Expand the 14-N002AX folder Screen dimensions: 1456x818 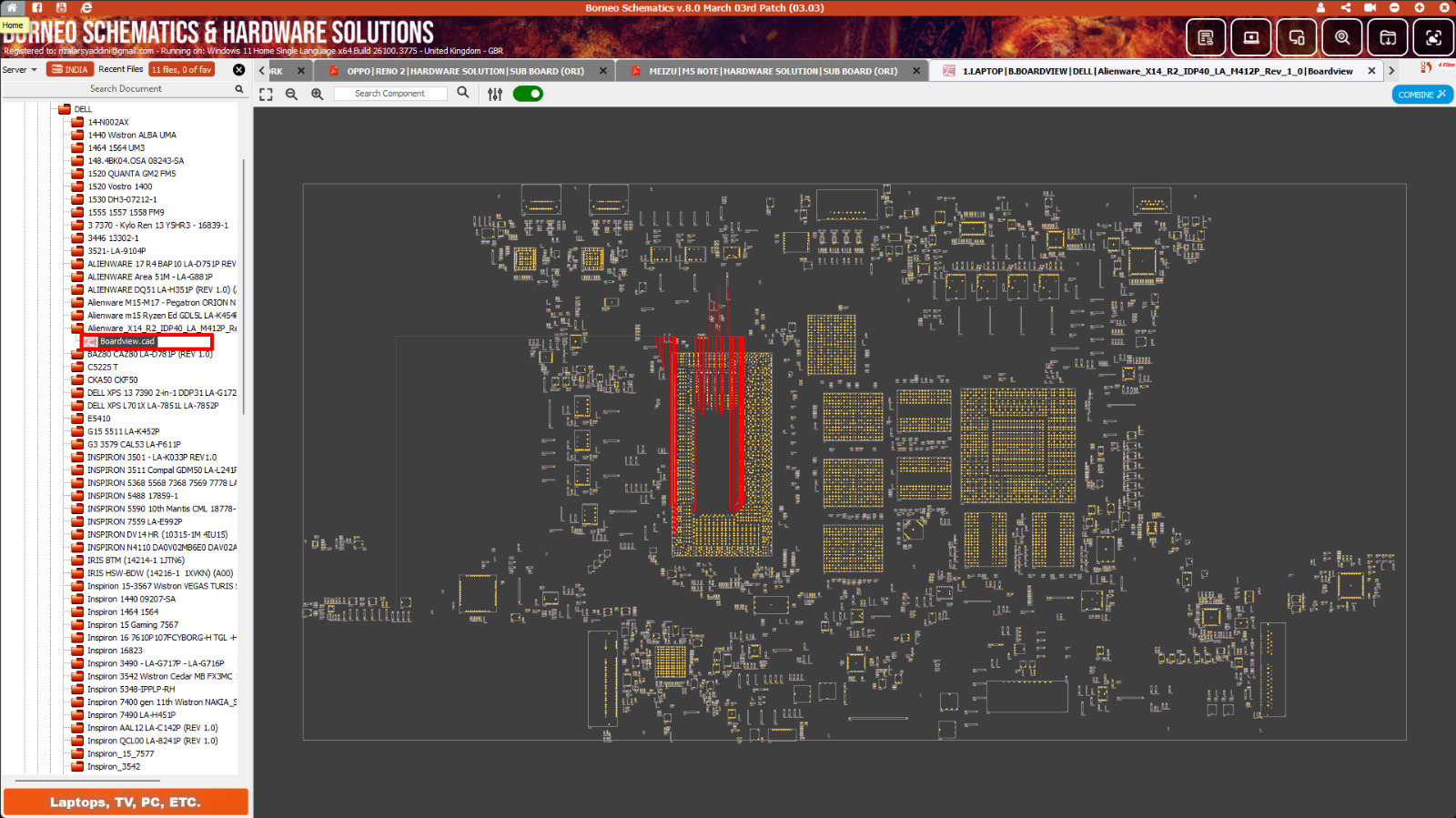tap(77, 122)
